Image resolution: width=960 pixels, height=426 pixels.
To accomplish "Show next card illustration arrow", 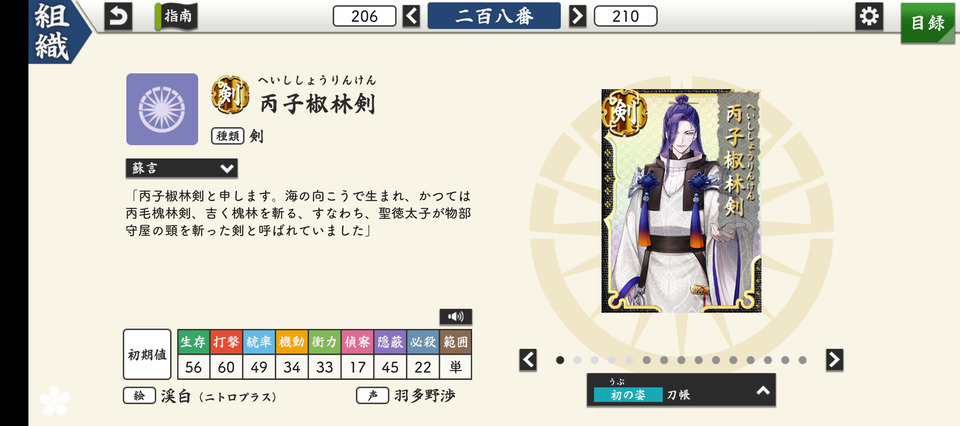I will [x=834, y=360].
